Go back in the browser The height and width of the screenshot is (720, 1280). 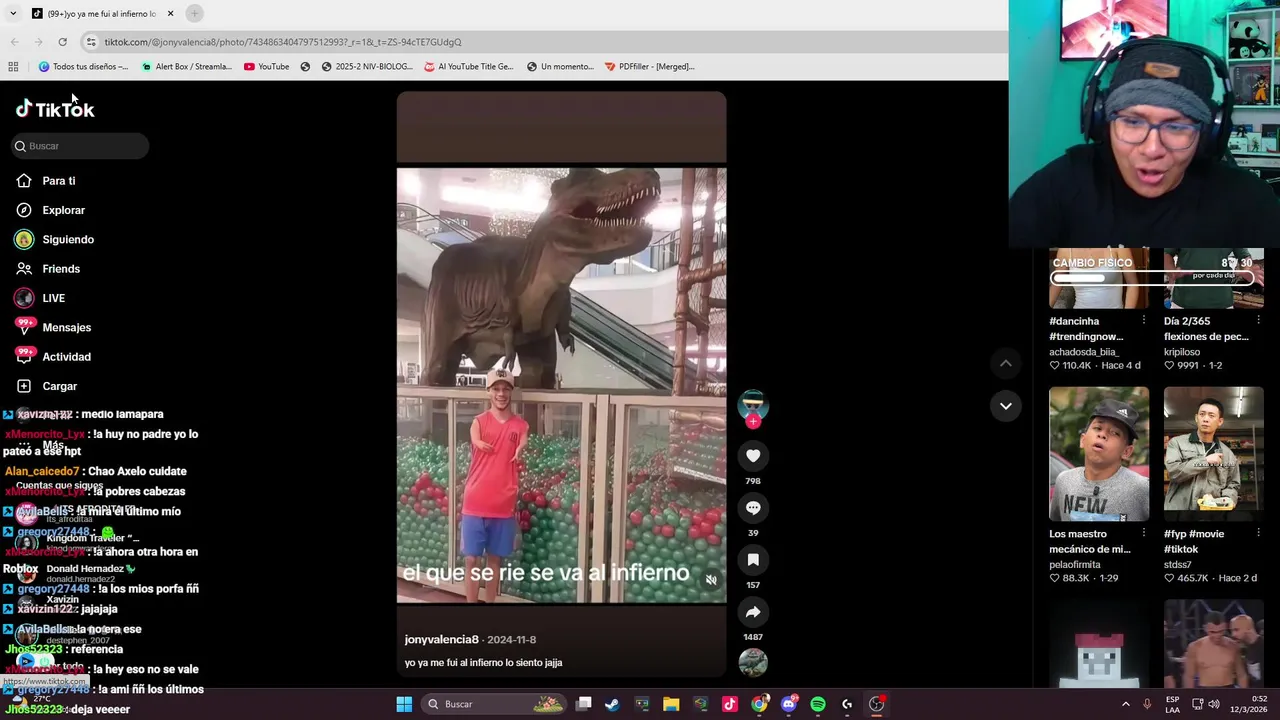click(x=14, y=42)
